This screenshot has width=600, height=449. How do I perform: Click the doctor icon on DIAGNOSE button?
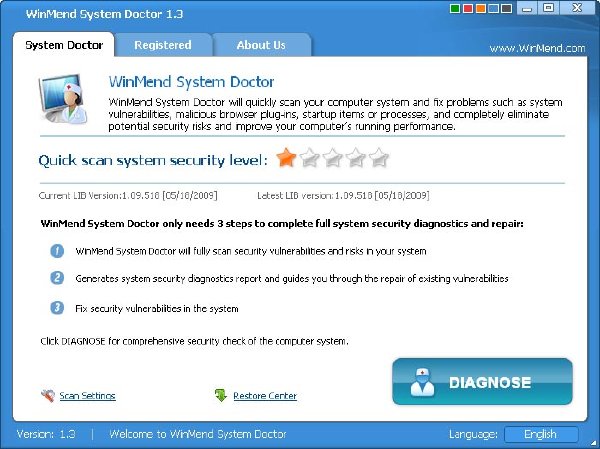coord(422,382)
